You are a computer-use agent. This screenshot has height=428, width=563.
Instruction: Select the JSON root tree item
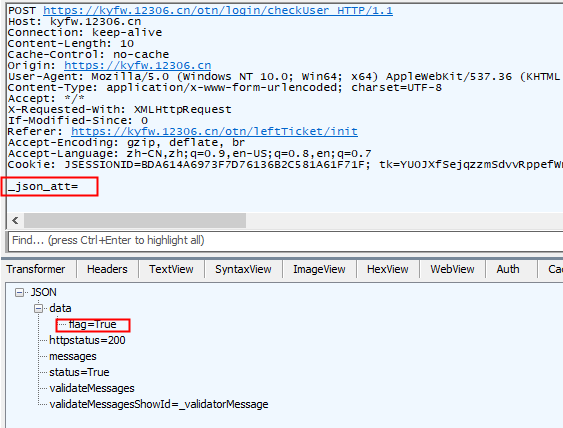click(x=43, y=292)
